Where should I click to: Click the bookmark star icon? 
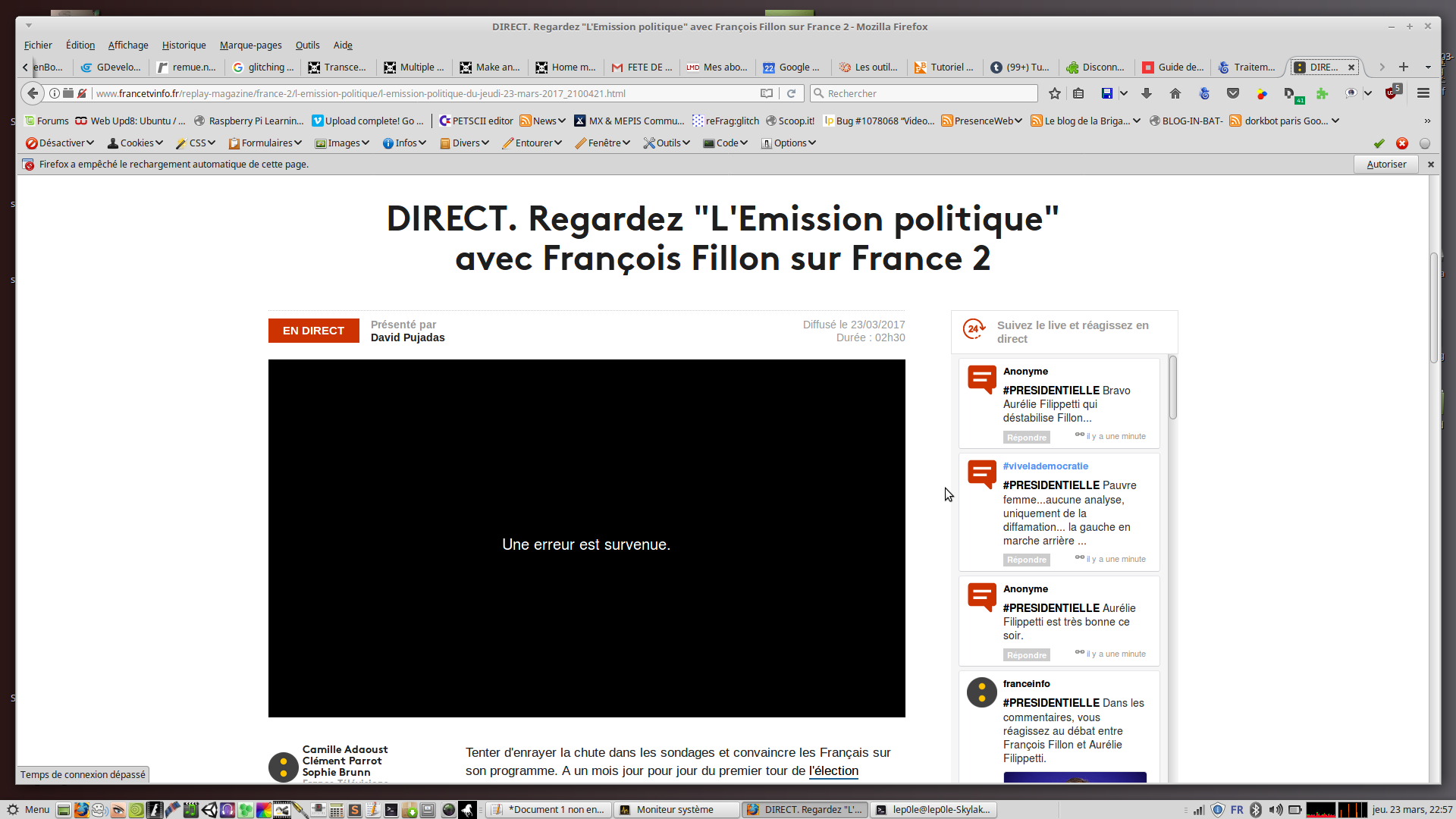(x=1054, y=93)
